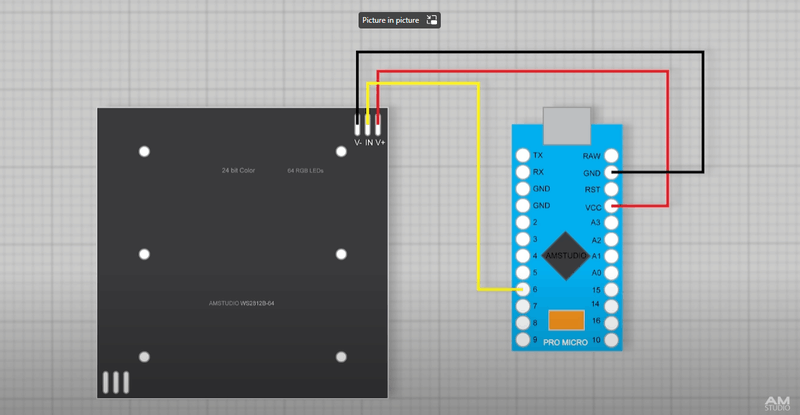Viewport: 800px width, 415px height.
Task: Click the RX pin on Pro Micro
Action: [522, 172]
